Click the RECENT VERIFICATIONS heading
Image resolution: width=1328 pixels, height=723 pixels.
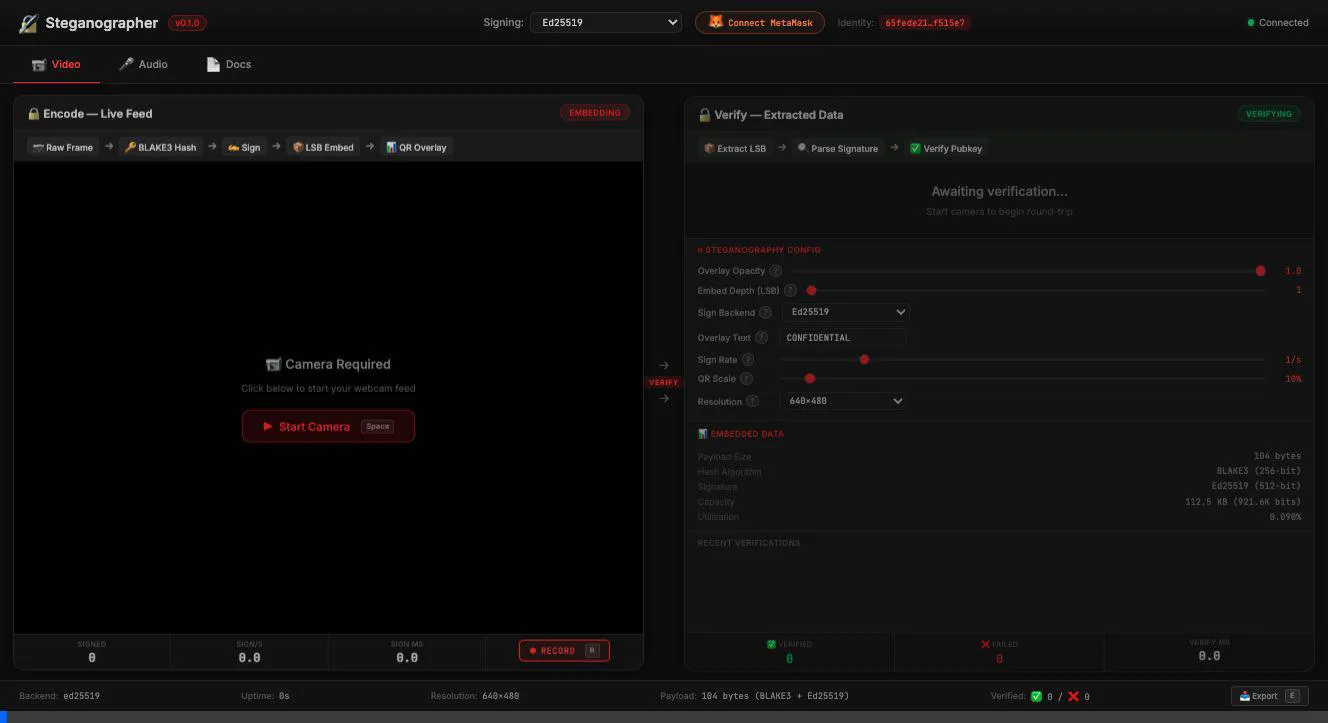pos(749,543)
